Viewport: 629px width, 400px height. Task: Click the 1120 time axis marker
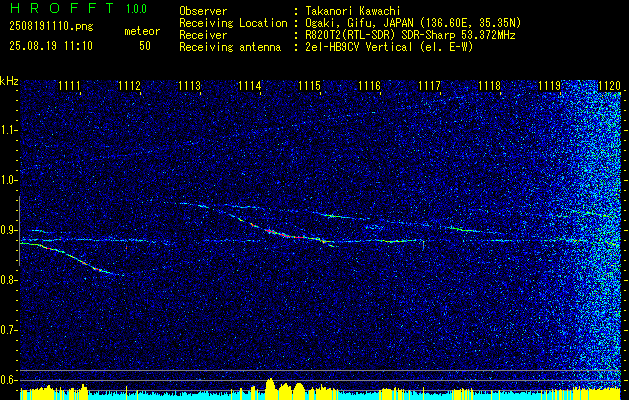[x=609, y=85]
